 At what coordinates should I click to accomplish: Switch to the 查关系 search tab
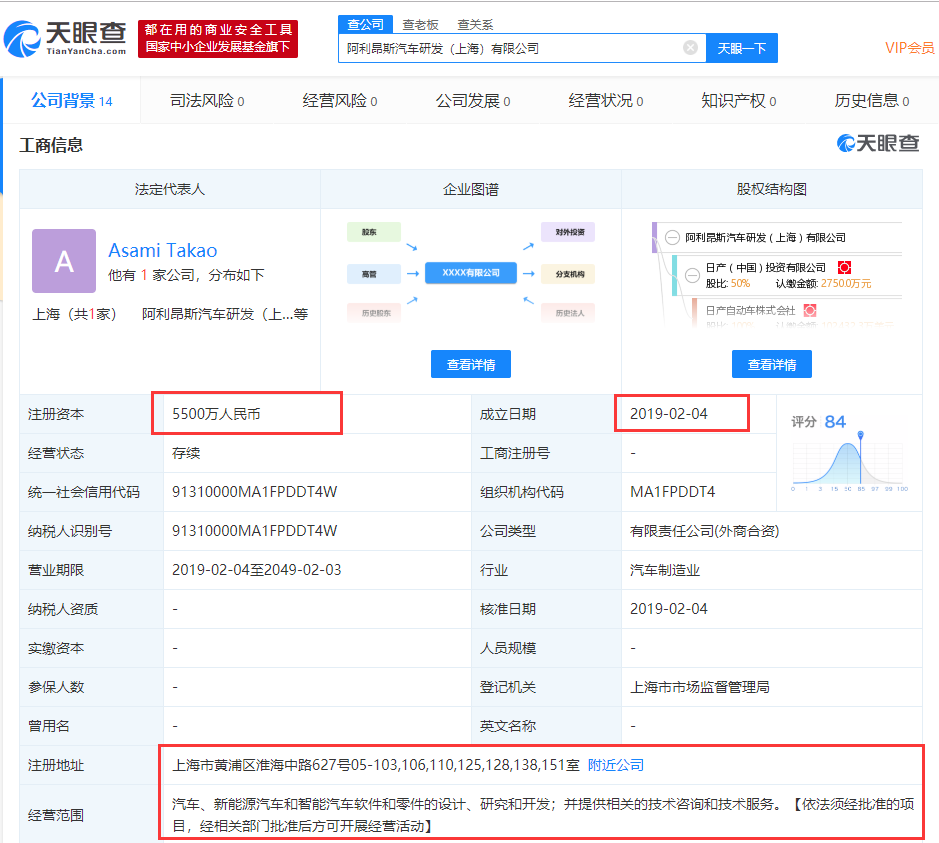475,25
